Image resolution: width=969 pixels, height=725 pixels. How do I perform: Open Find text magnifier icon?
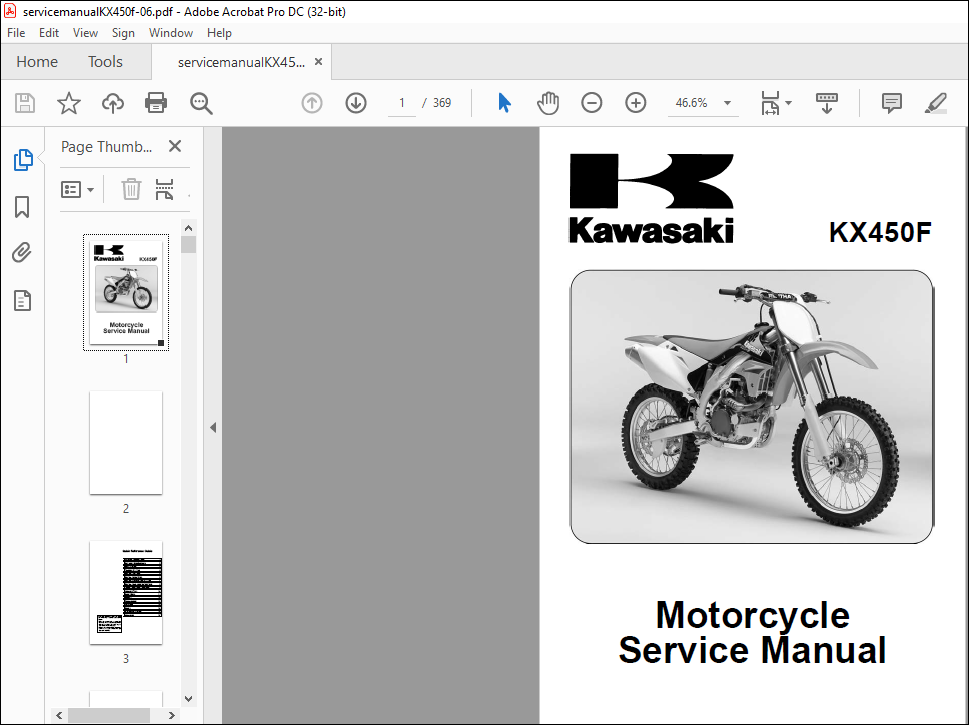coord(201,103)
